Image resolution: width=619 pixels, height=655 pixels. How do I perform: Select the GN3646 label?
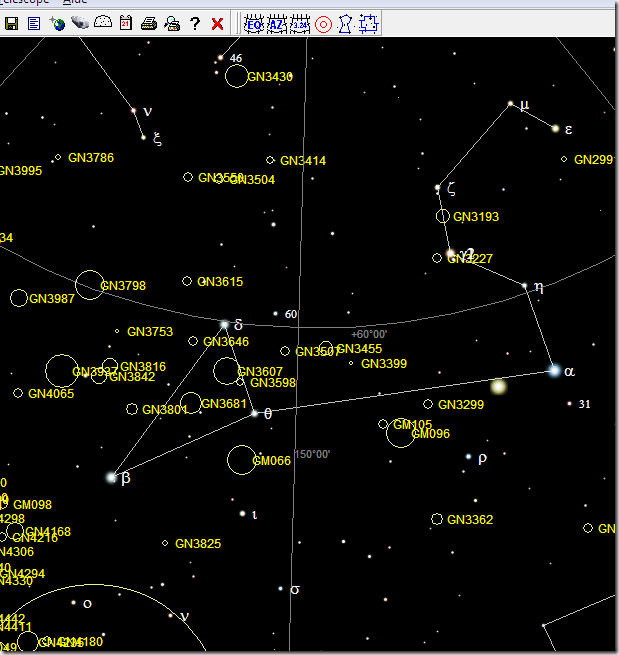coord(226,342)
